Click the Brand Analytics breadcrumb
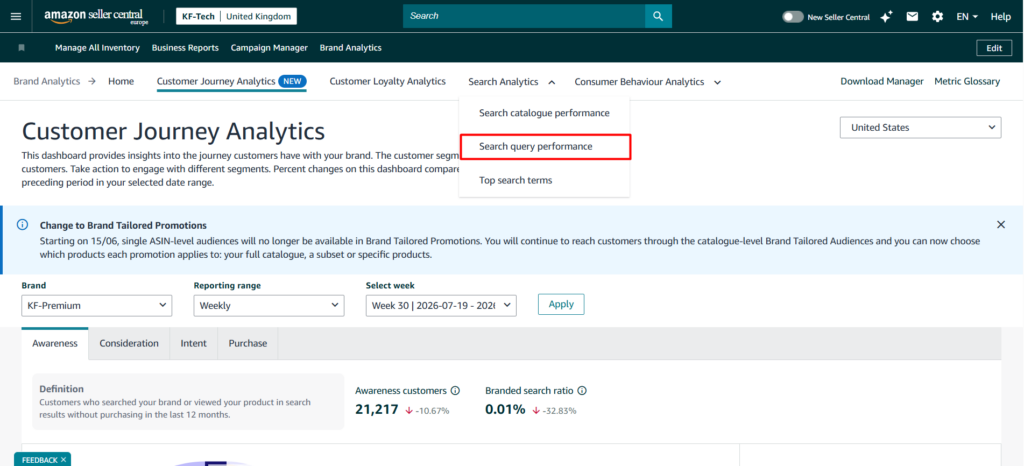The width and height of the screenshot is (1024, 466). click(x=46, y=82)
